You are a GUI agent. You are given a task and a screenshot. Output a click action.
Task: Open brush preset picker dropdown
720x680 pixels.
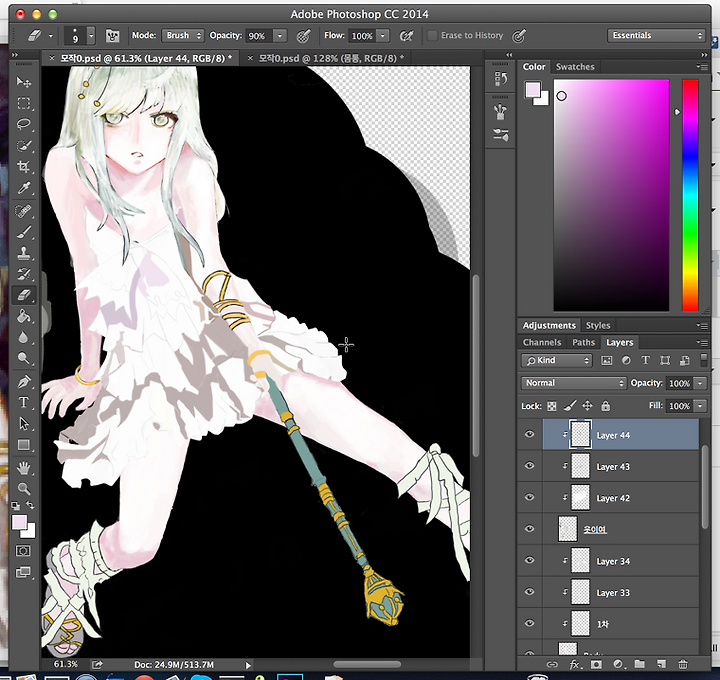click(x=91, y=36)
